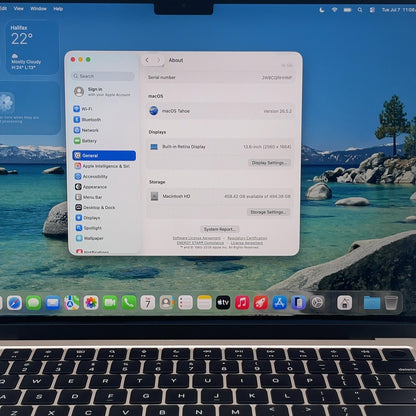Go back using the left chevron button
This screenshot has height=416, width=416.
[147, 60]
